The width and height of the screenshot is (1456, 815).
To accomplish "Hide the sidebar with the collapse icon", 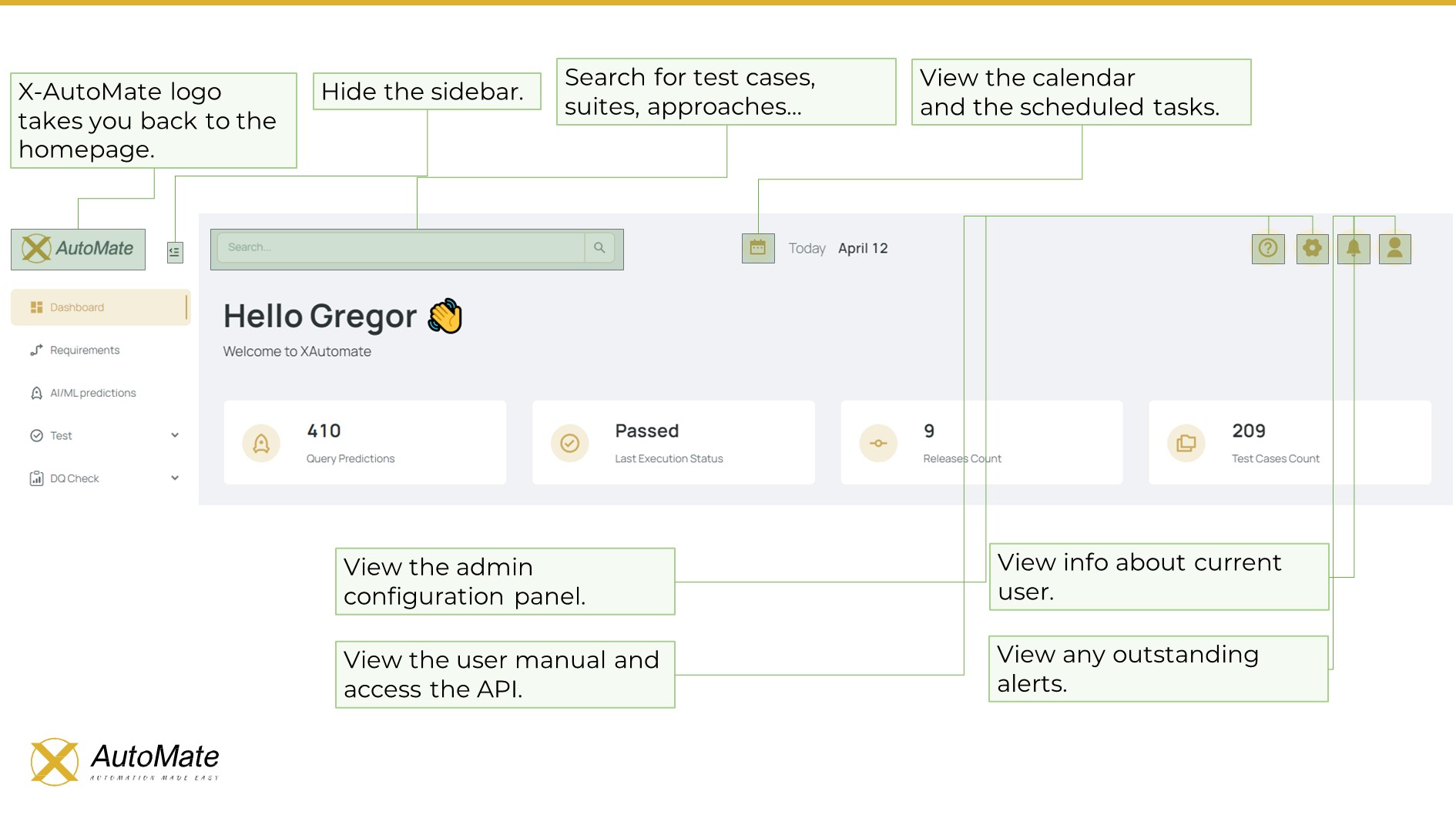I will click(175, 251).
